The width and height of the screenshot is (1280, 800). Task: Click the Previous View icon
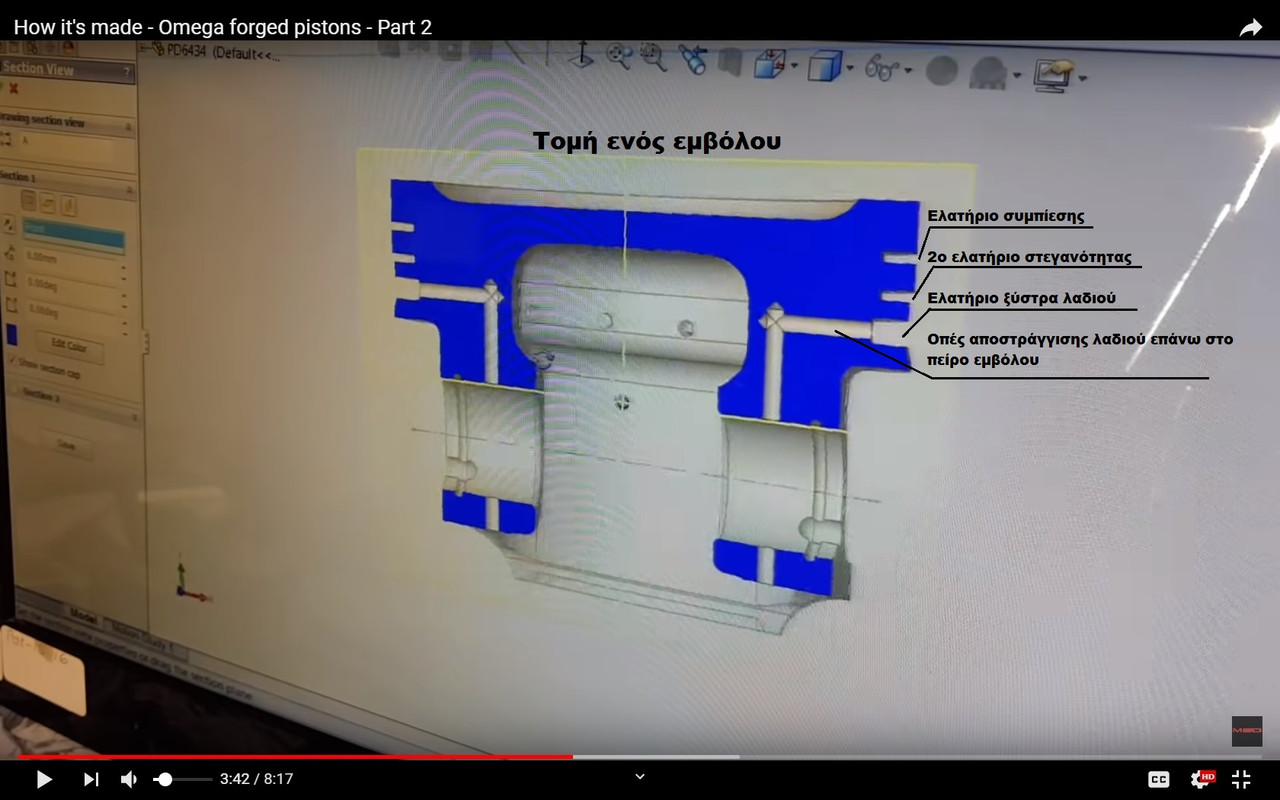pyautogui.click(x=693, y=60)
